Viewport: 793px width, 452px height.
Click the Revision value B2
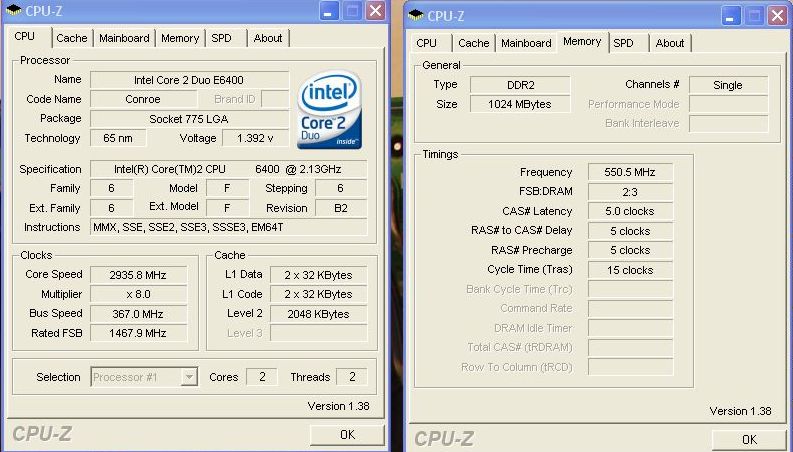[341, 208]
